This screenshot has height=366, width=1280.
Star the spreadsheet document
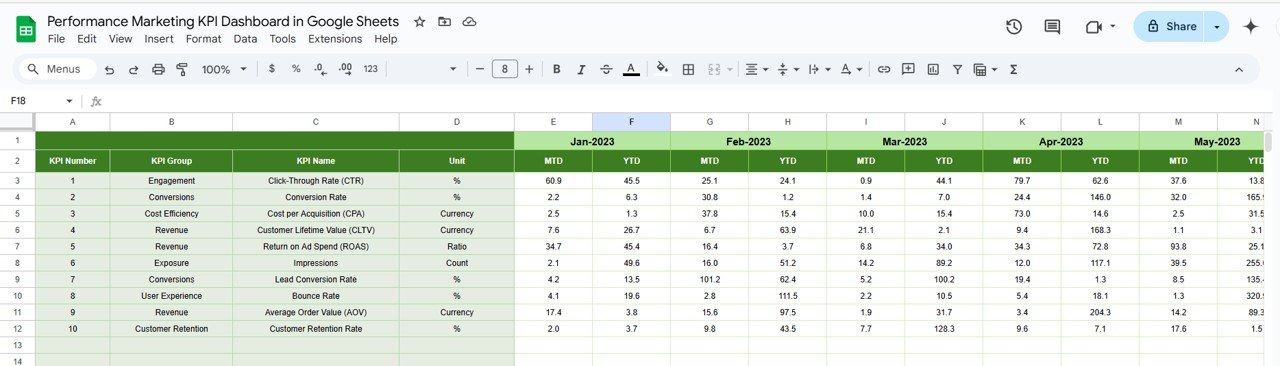coord(420,21)
